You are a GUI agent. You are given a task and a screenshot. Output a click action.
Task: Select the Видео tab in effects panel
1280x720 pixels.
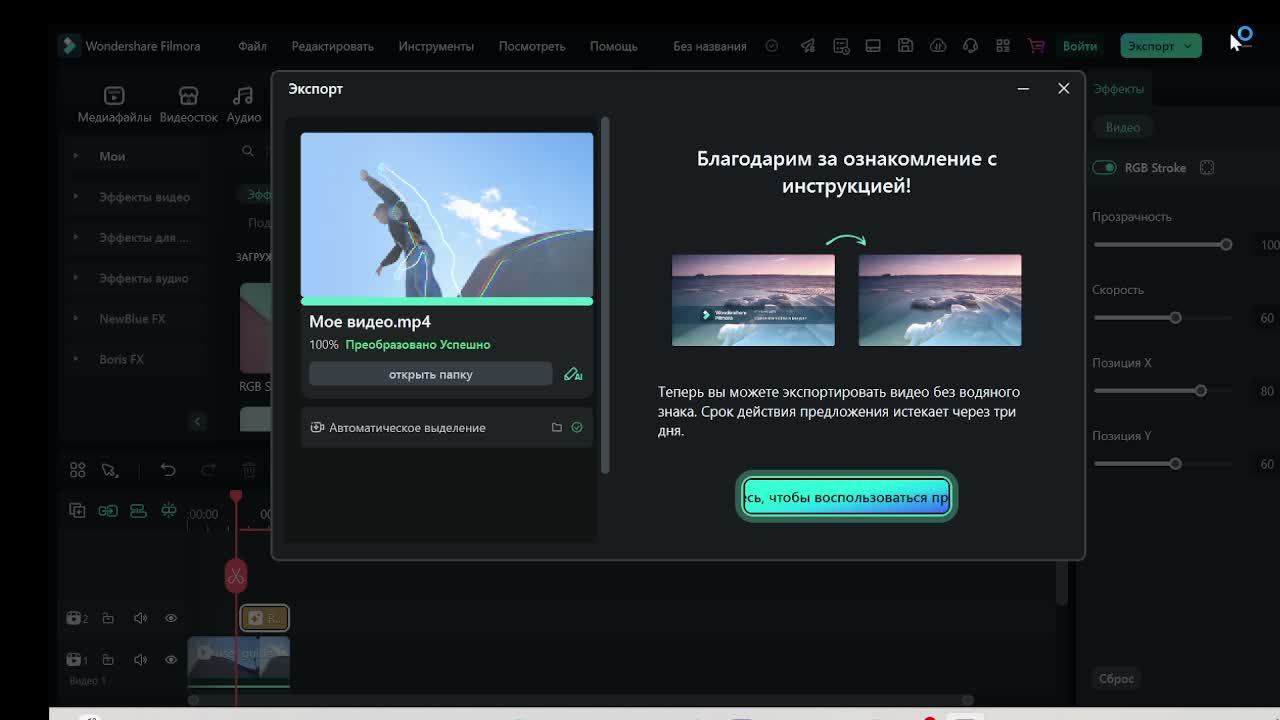click(x=1123, y=127)
